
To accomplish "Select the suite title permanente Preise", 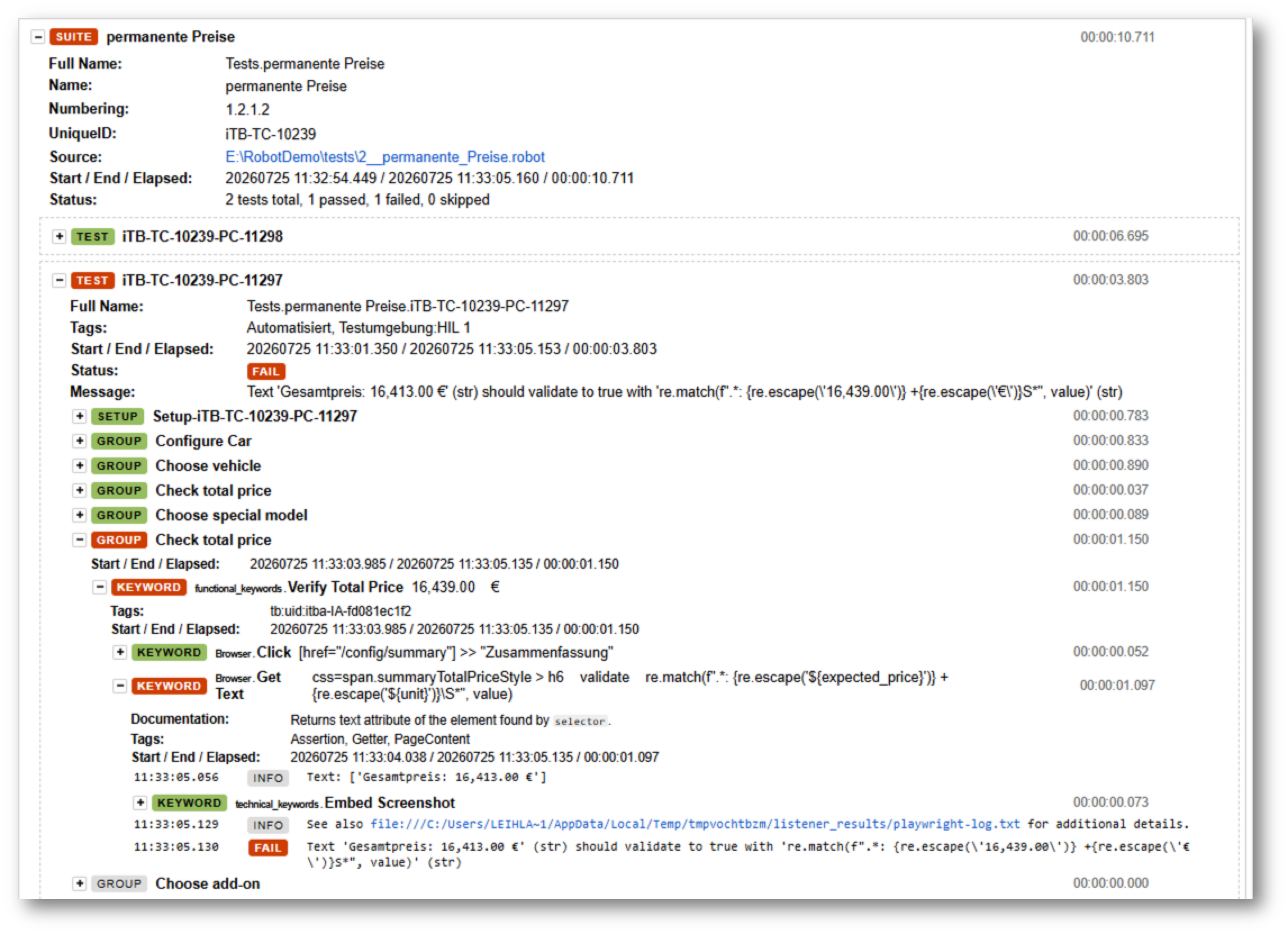I will [x=170, y=37].
